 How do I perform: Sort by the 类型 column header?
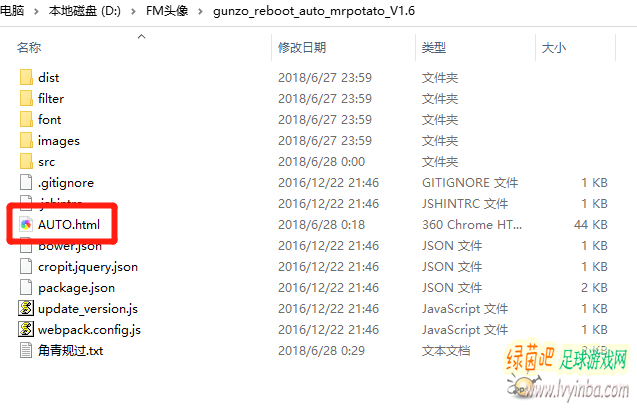[434, 48]
